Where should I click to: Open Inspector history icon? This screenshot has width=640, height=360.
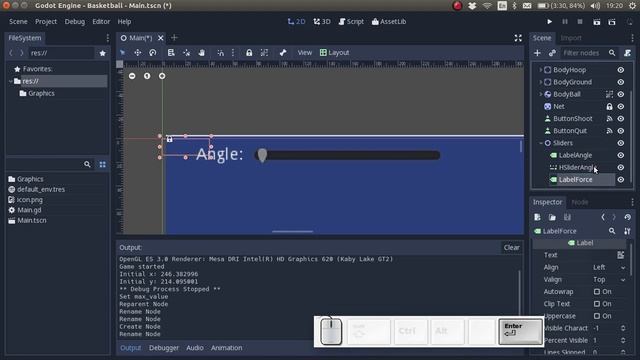(x=627, y=217)
